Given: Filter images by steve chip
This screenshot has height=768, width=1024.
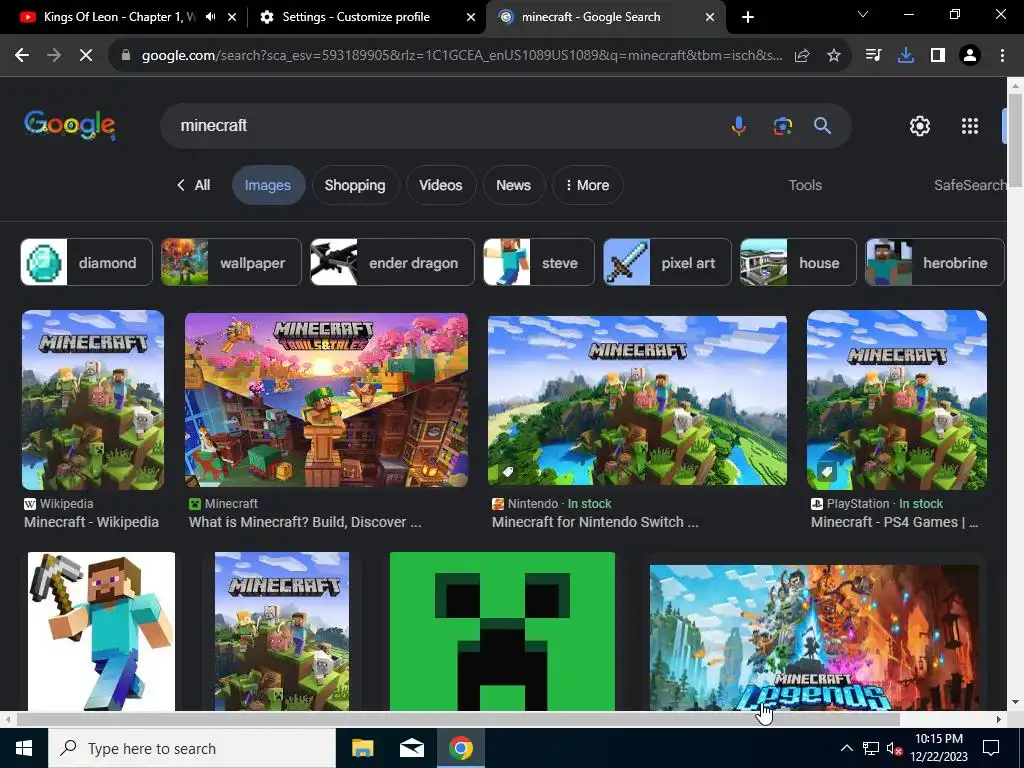Looking at the screenshot, I should point(539,263).
